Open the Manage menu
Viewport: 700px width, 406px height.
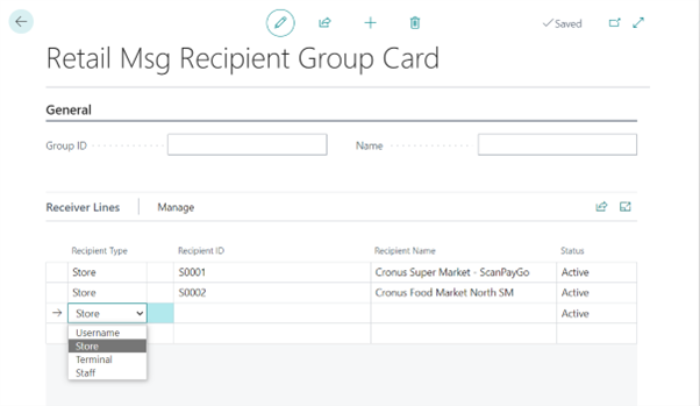176,208
